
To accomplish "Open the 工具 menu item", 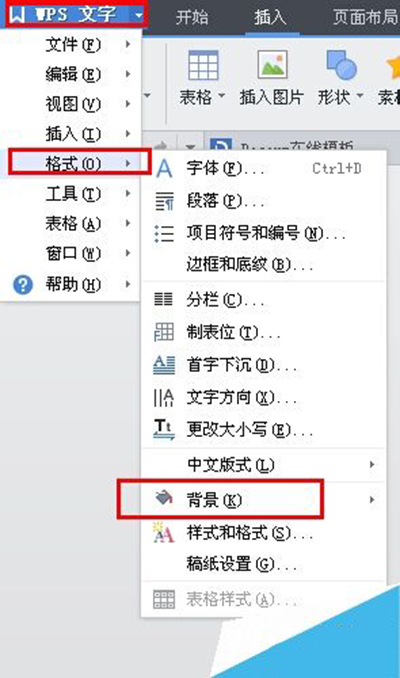I will pyautogui.click(x=71, y=194).
